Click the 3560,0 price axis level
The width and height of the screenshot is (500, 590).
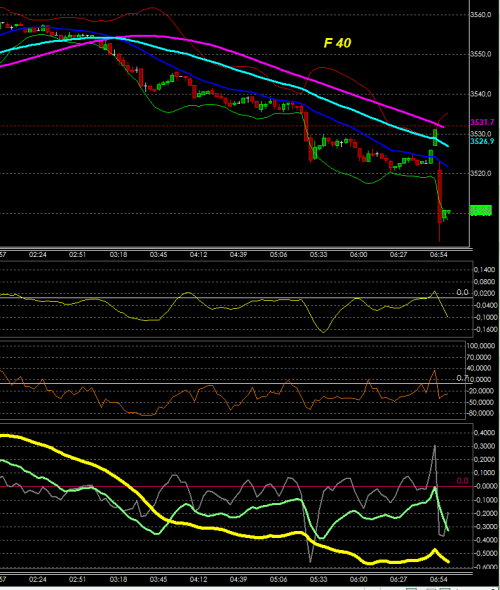point(481,15)
